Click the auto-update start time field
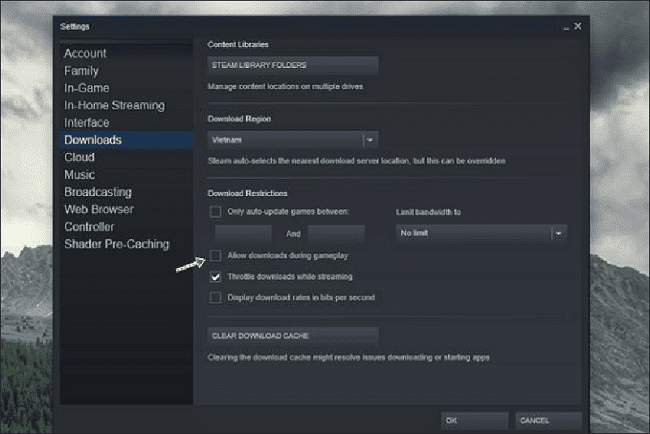The height and width of the screenshot is (434, 650). (243, 234)
